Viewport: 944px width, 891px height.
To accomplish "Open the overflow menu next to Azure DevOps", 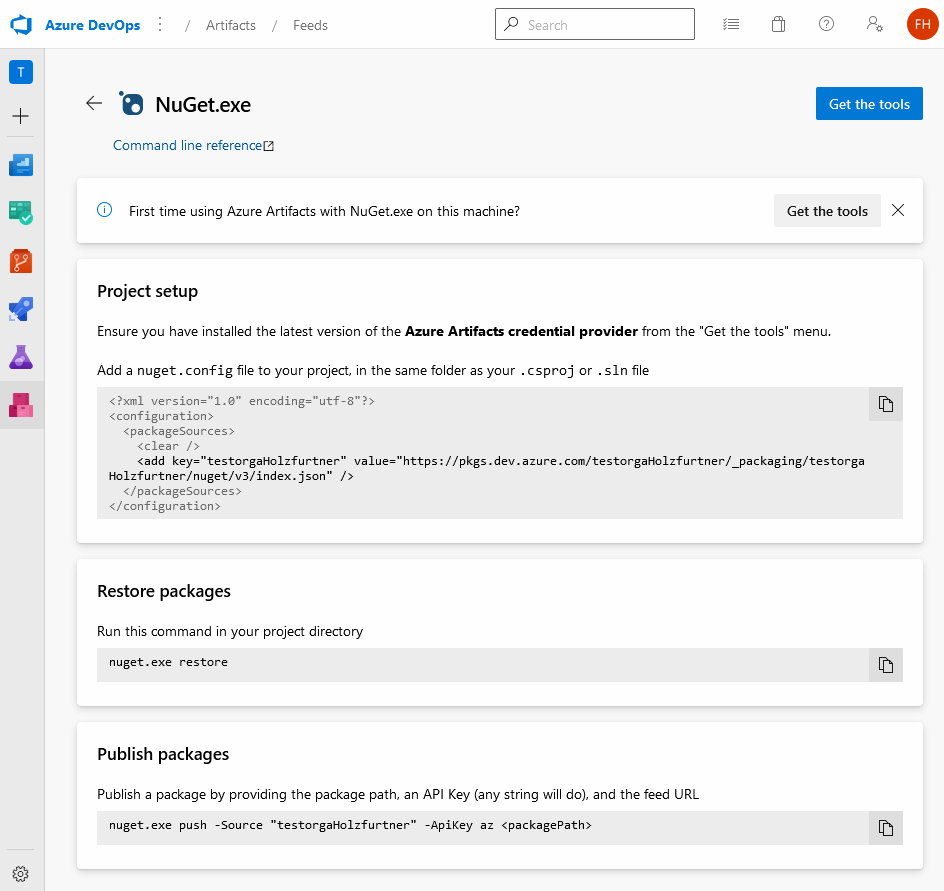I will [160, 24].
